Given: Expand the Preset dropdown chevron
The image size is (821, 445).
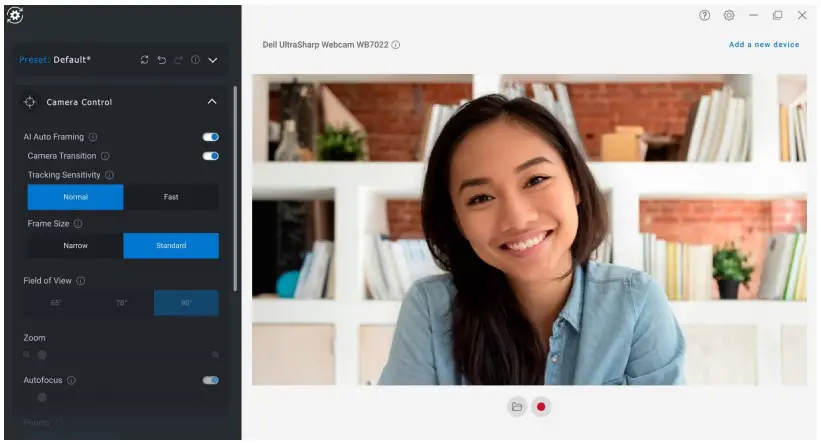Looking at the screenshot, I should (213, 60).
